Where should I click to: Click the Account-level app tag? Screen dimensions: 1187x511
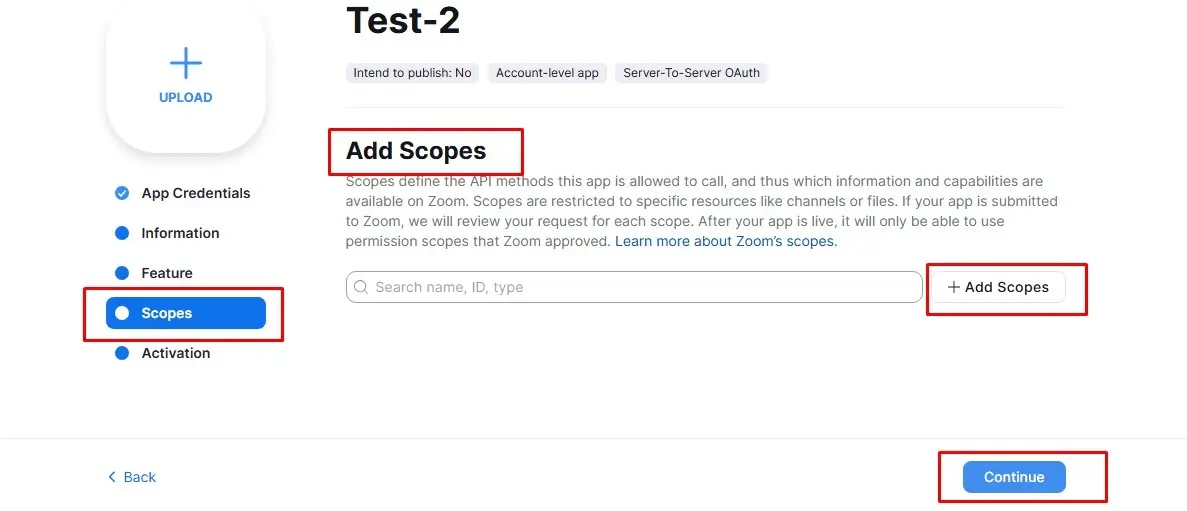(547, 73)
